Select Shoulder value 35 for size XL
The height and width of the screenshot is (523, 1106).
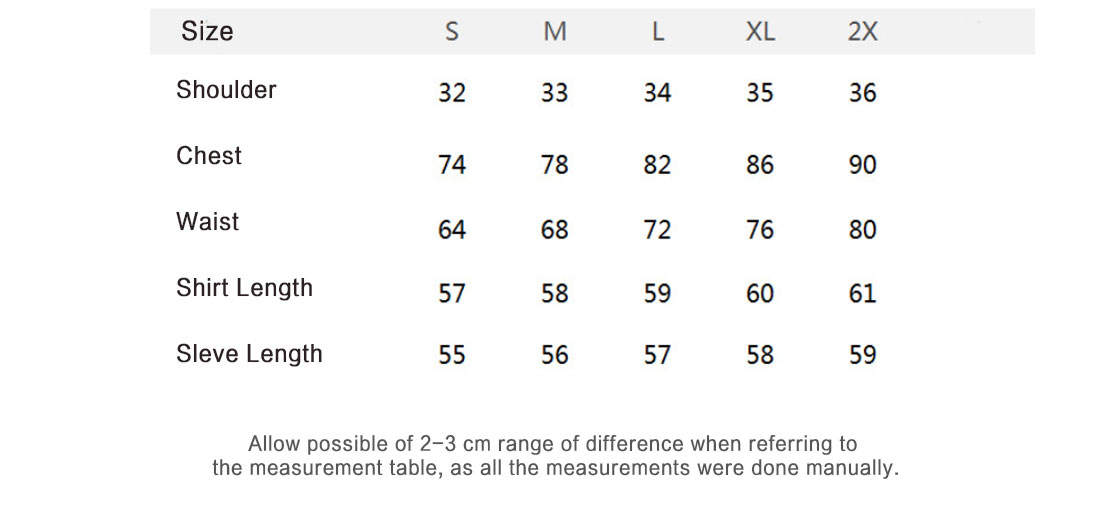[x=760, y=93]
